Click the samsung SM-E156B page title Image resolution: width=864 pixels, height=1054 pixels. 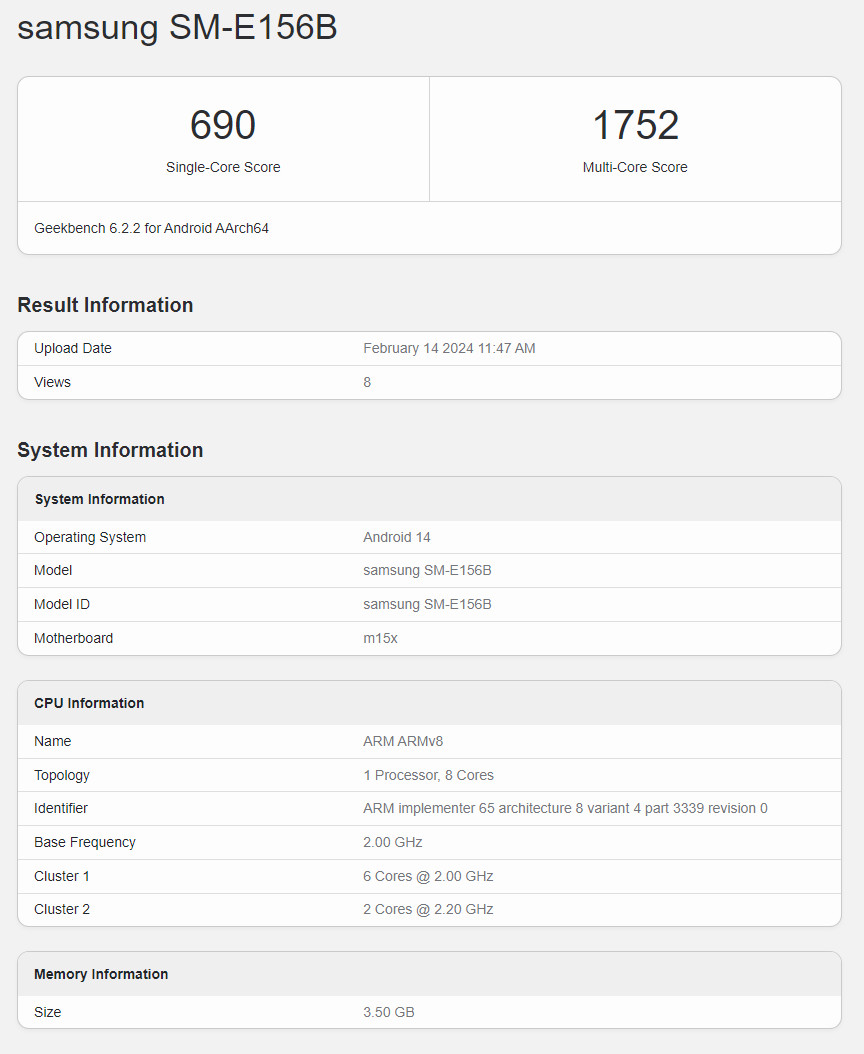(177, 28)
